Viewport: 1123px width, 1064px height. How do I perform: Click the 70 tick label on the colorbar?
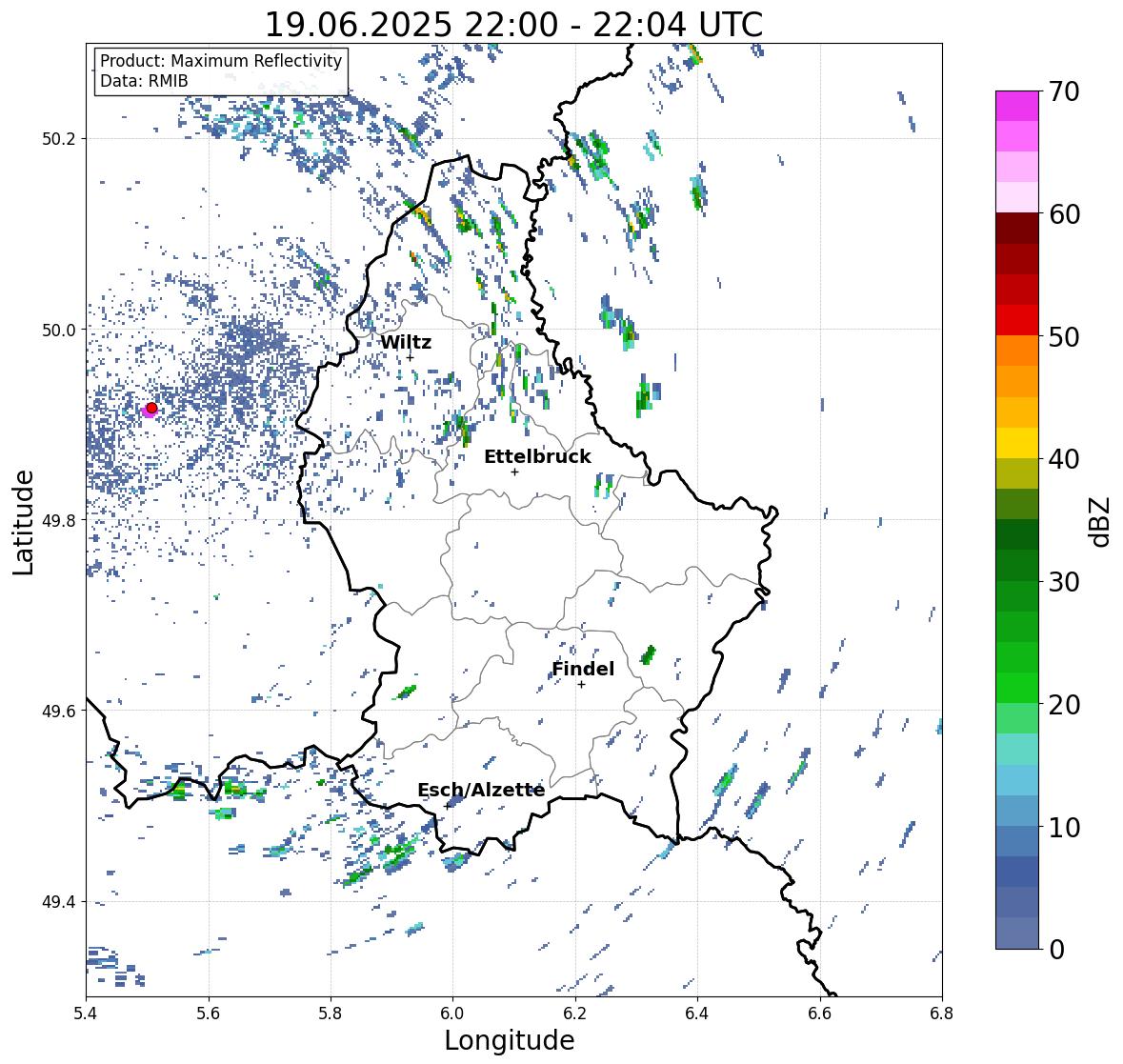[1064, 91]
